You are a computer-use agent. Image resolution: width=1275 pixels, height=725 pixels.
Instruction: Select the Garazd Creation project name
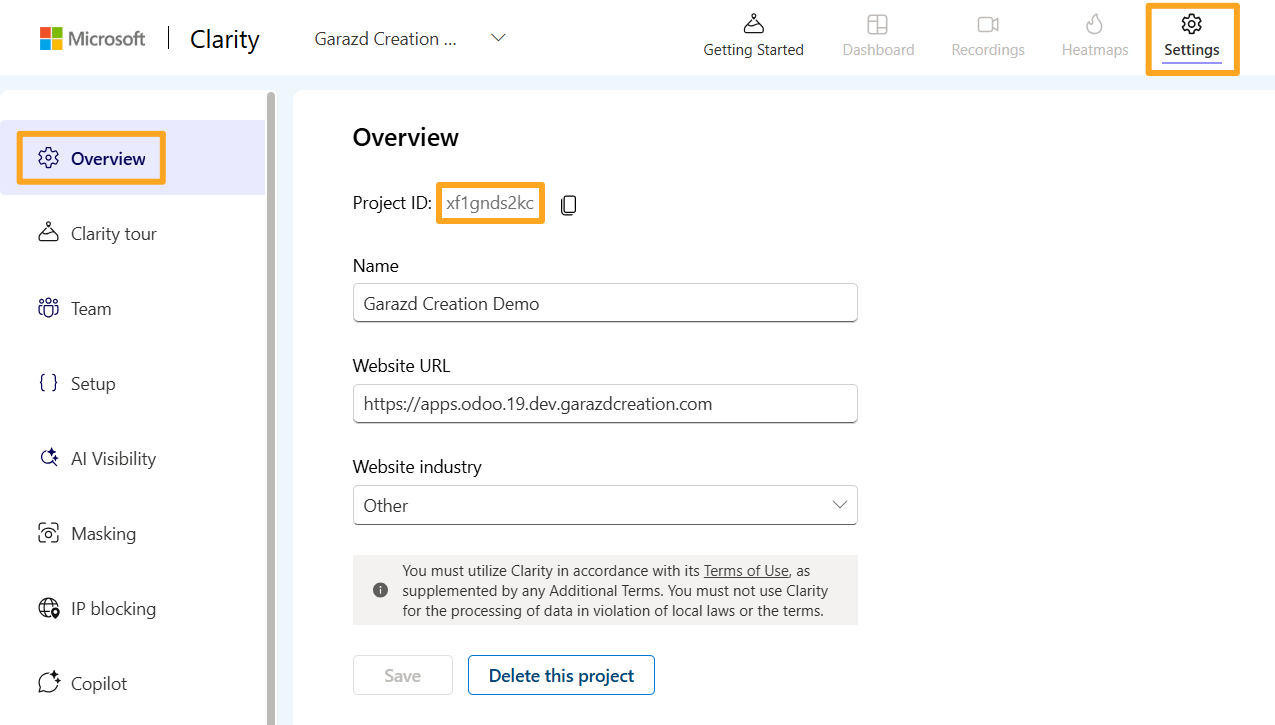point(385,39)
